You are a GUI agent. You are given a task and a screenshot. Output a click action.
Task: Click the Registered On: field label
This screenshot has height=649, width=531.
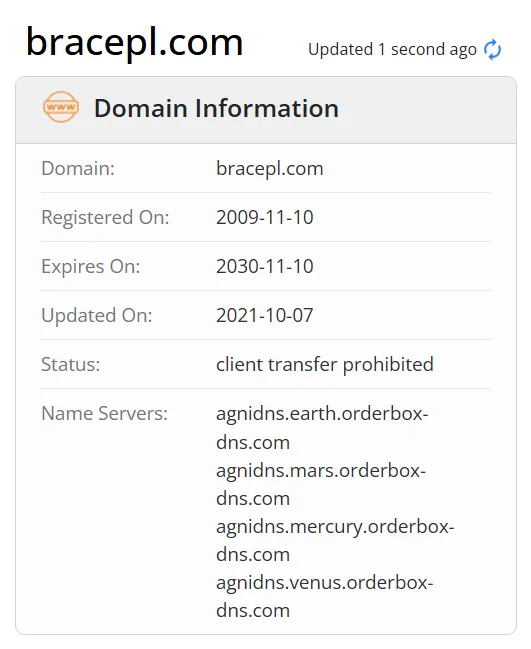pos(105,218)
